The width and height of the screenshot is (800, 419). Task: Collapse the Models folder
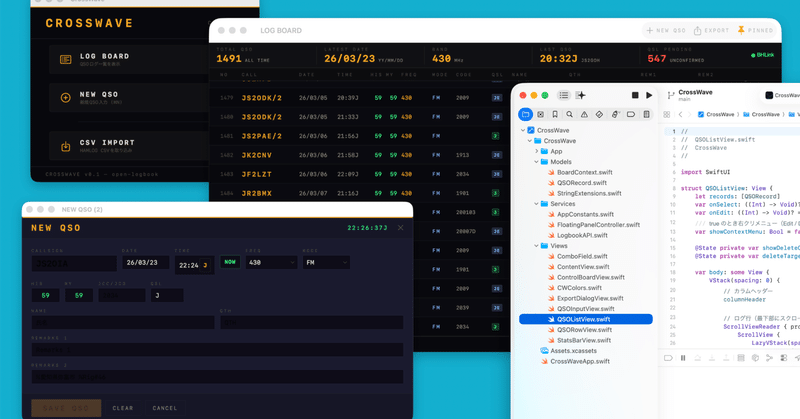(537, 162)
